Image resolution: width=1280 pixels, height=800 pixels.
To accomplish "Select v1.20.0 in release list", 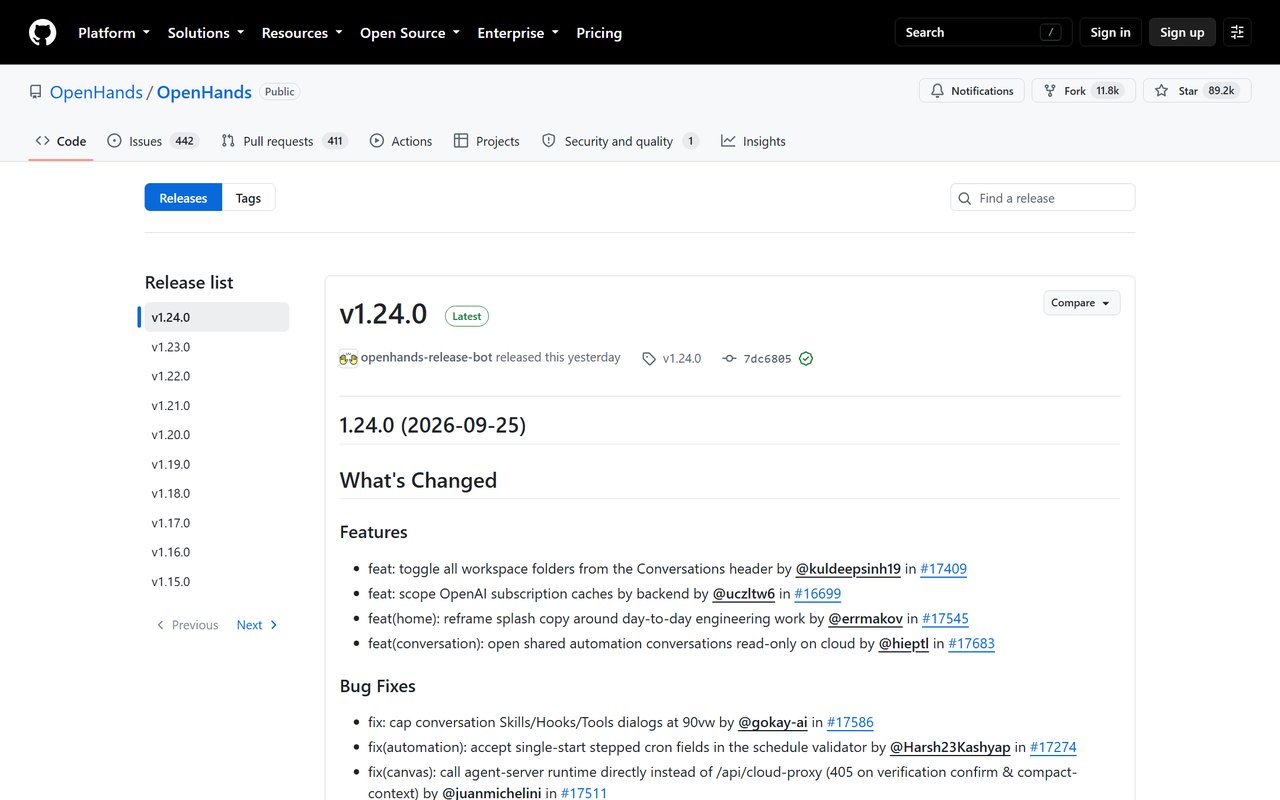I will (217, 435).
